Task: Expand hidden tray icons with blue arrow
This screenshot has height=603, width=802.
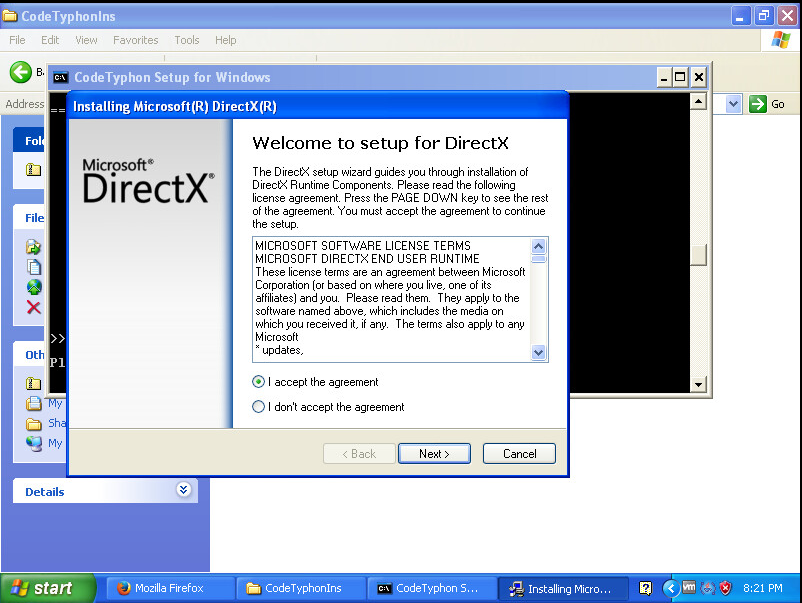Action: point(671,588)
